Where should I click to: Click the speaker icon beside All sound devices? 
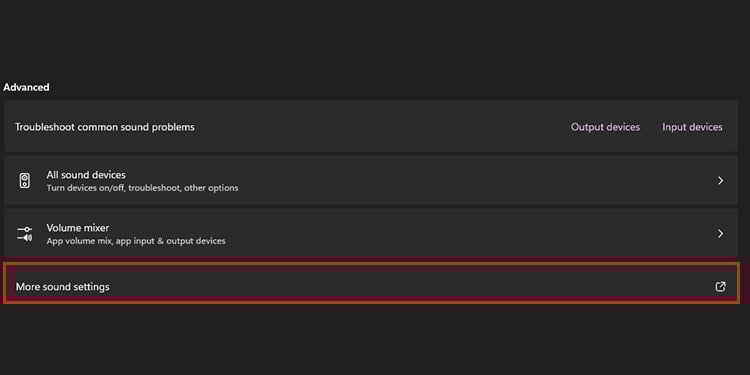(24, 181)
